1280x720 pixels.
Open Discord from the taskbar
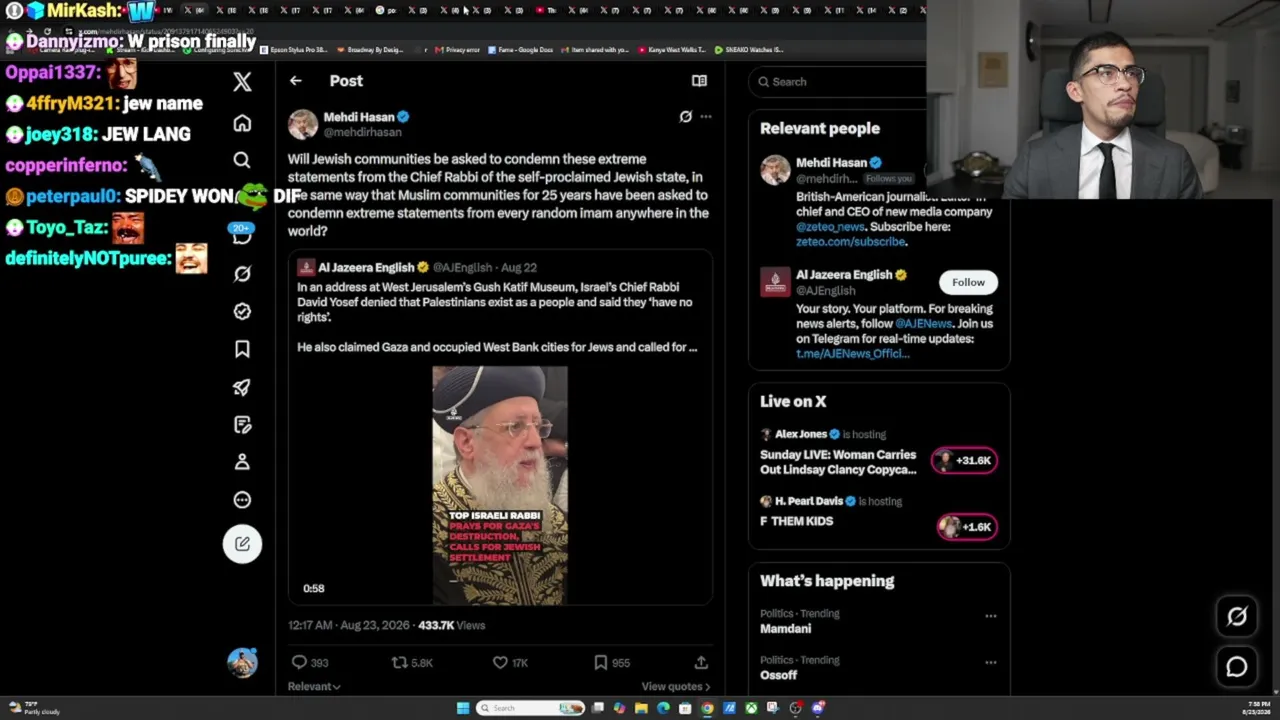818,708
